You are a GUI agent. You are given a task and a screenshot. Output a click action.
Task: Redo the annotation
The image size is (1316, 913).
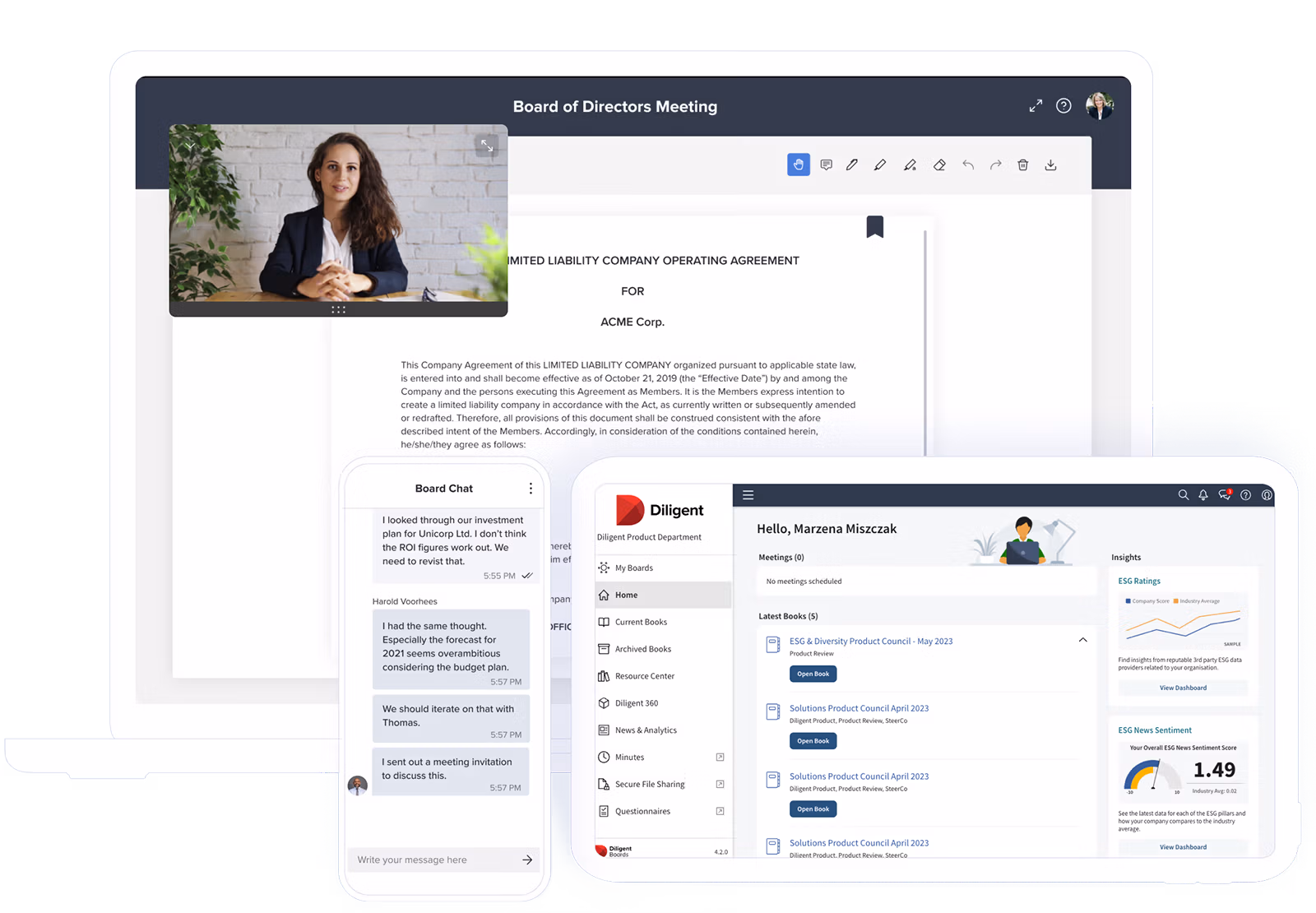coord(995,165)
